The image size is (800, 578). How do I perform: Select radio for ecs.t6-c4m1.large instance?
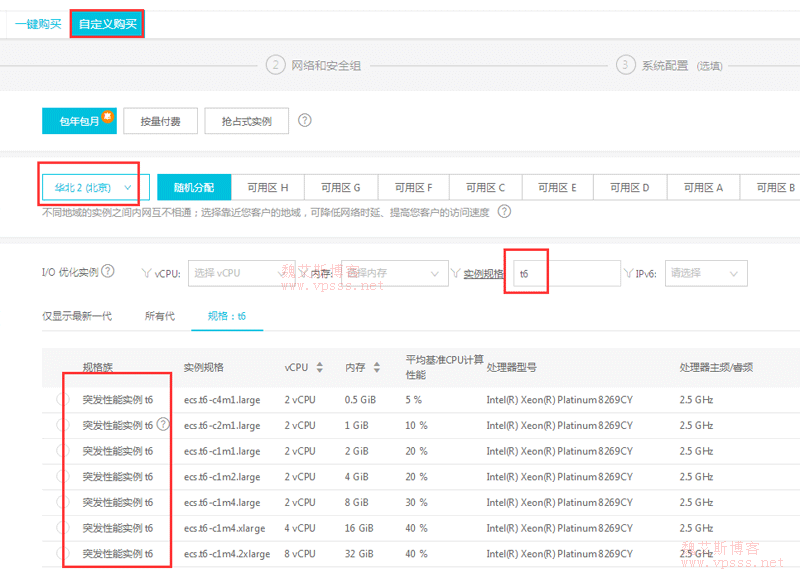coord(63,400)
